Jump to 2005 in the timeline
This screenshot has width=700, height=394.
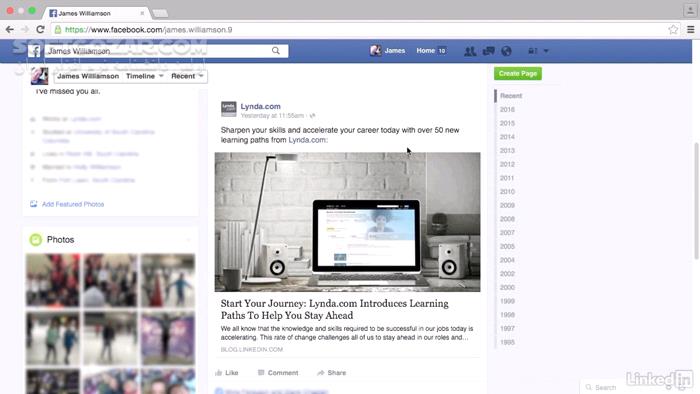507,246
